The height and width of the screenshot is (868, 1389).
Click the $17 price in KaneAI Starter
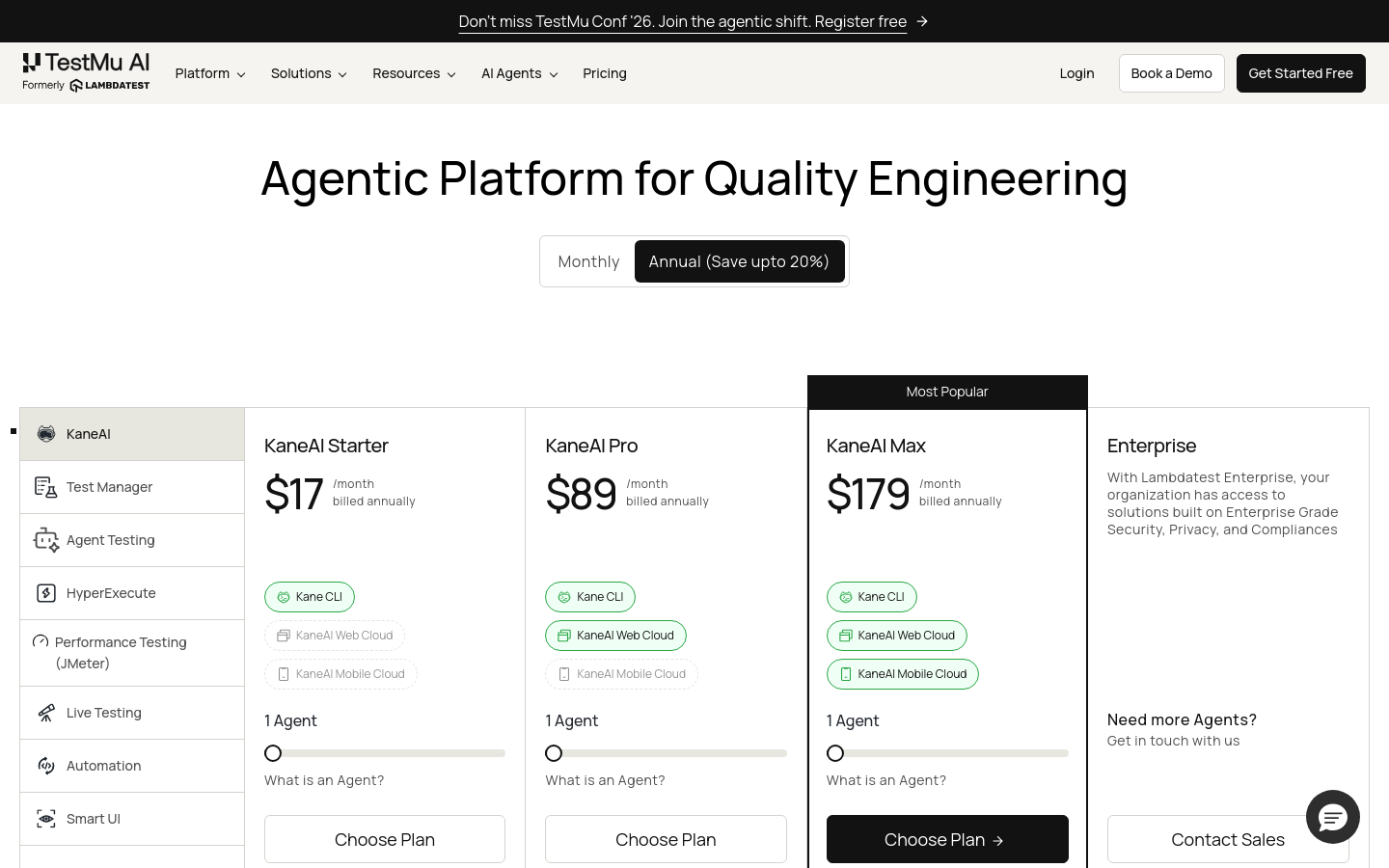pos(293,494)
